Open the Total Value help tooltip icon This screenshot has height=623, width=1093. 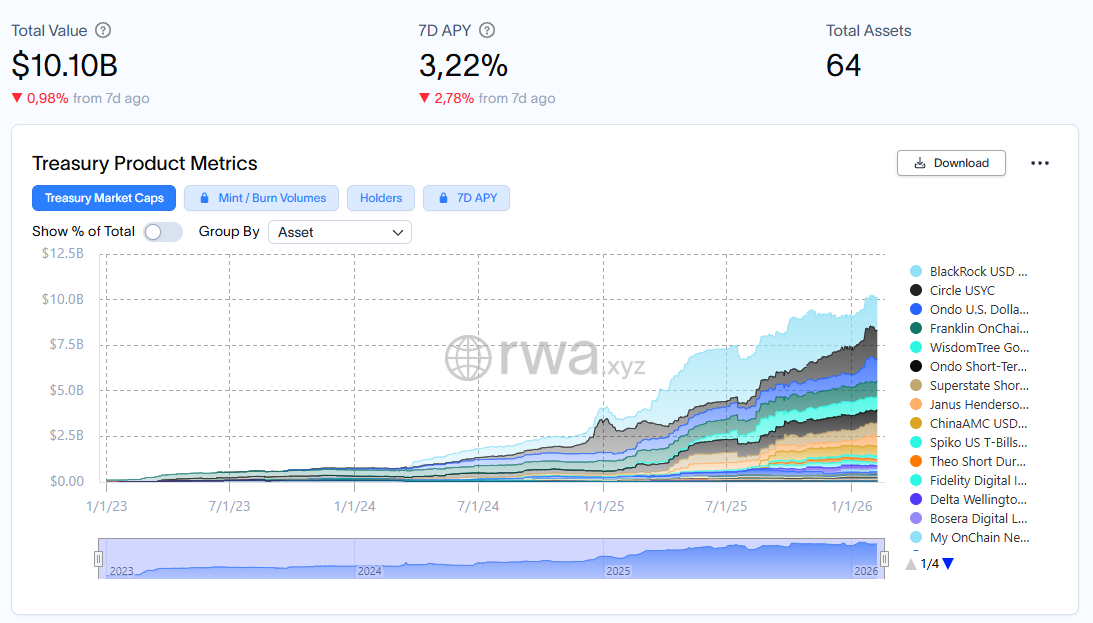coord(102,31)
